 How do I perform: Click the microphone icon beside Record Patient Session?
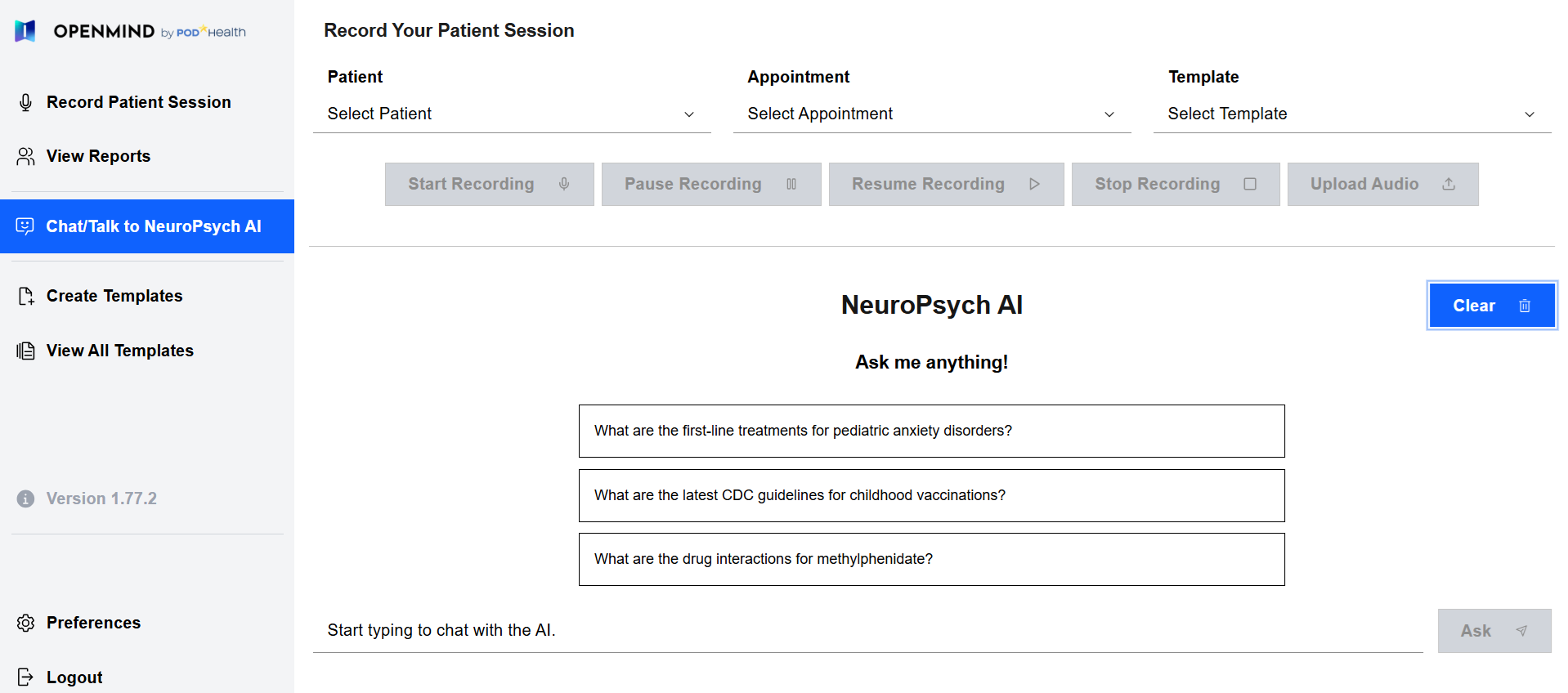click(x=25, y=102)
